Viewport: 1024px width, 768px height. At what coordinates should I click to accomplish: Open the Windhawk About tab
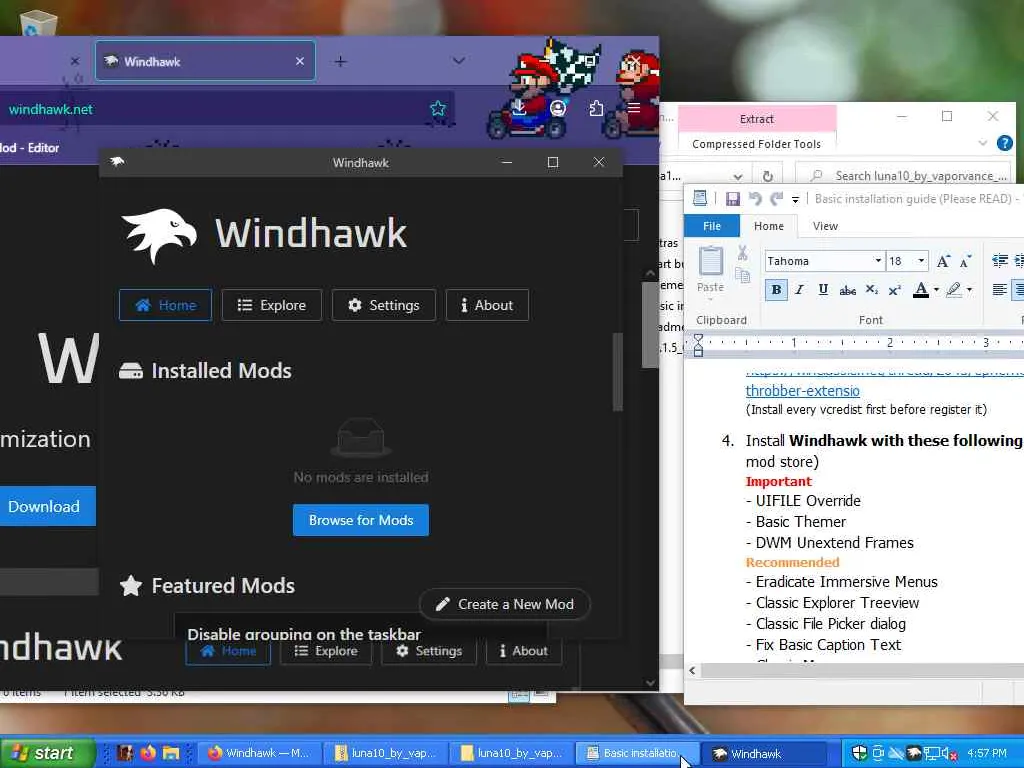[487, 305]
